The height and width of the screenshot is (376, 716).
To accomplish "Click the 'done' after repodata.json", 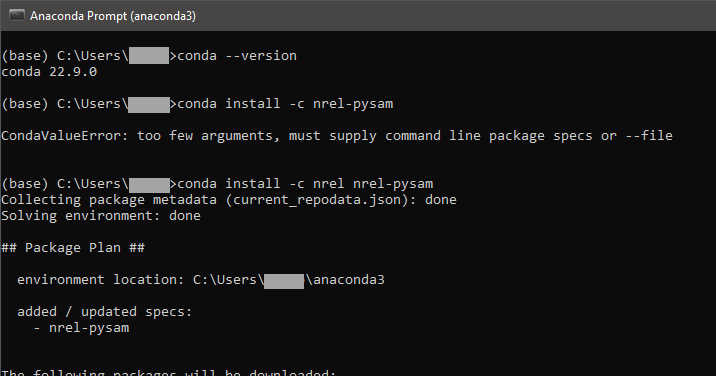I will point(441,200).
